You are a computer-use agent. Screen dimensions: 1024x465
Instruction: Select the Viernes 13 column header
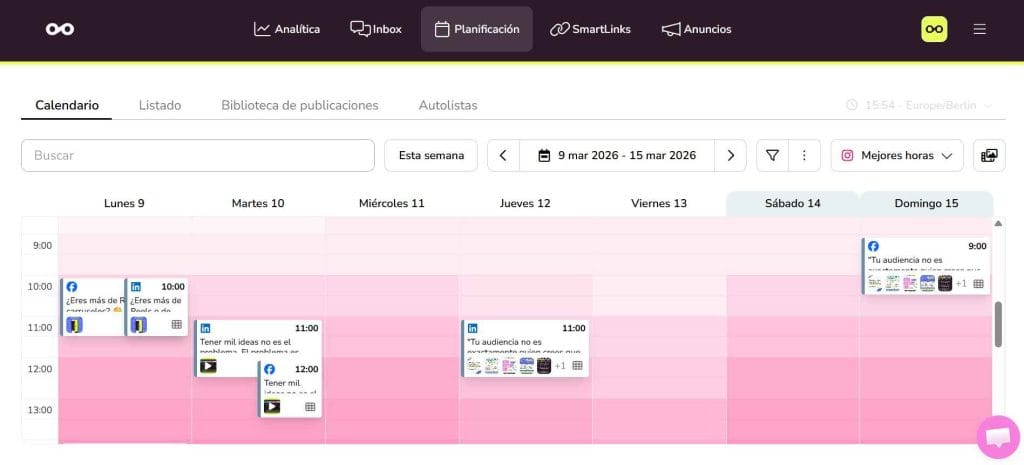(659, 203)
